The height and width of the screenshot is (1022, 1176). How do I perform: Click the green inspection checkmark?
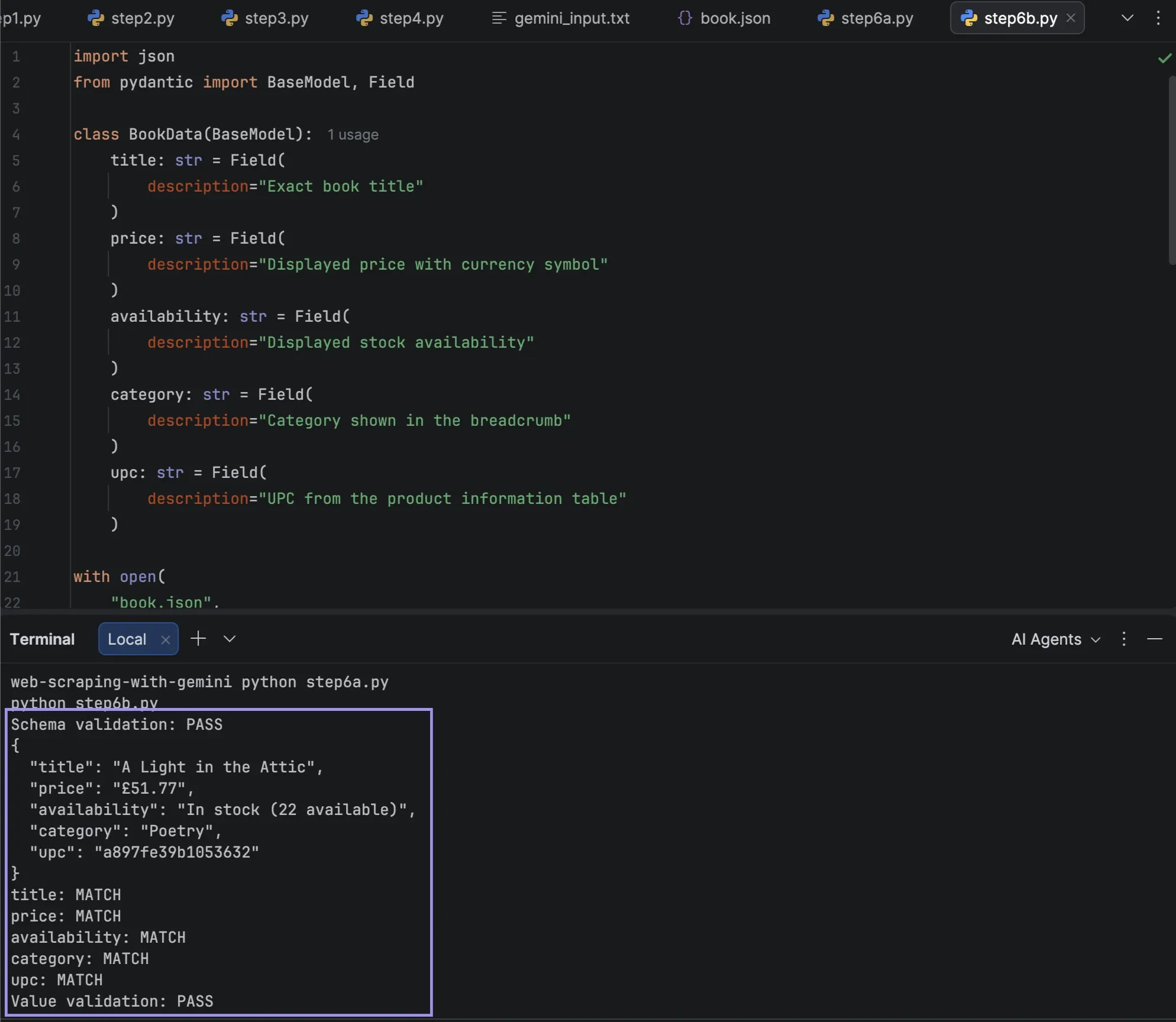tap(1164, 58)
